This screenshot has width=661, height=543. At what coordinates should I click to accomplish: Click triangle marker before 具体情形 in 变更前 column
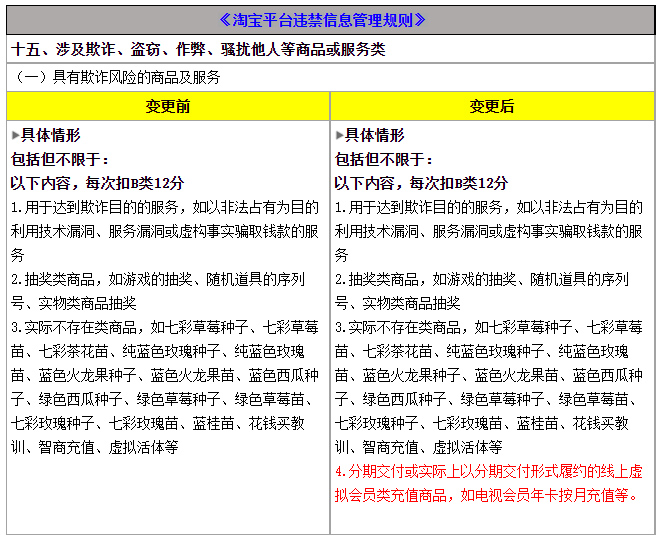16,135
